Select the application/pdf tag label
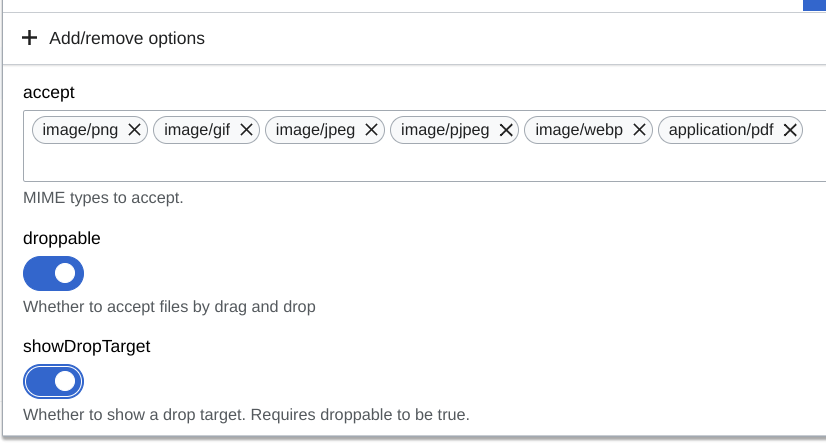Image resolution: width=826 pixels, height=444 pixels. pyautogui.click(x=721, y=130)
